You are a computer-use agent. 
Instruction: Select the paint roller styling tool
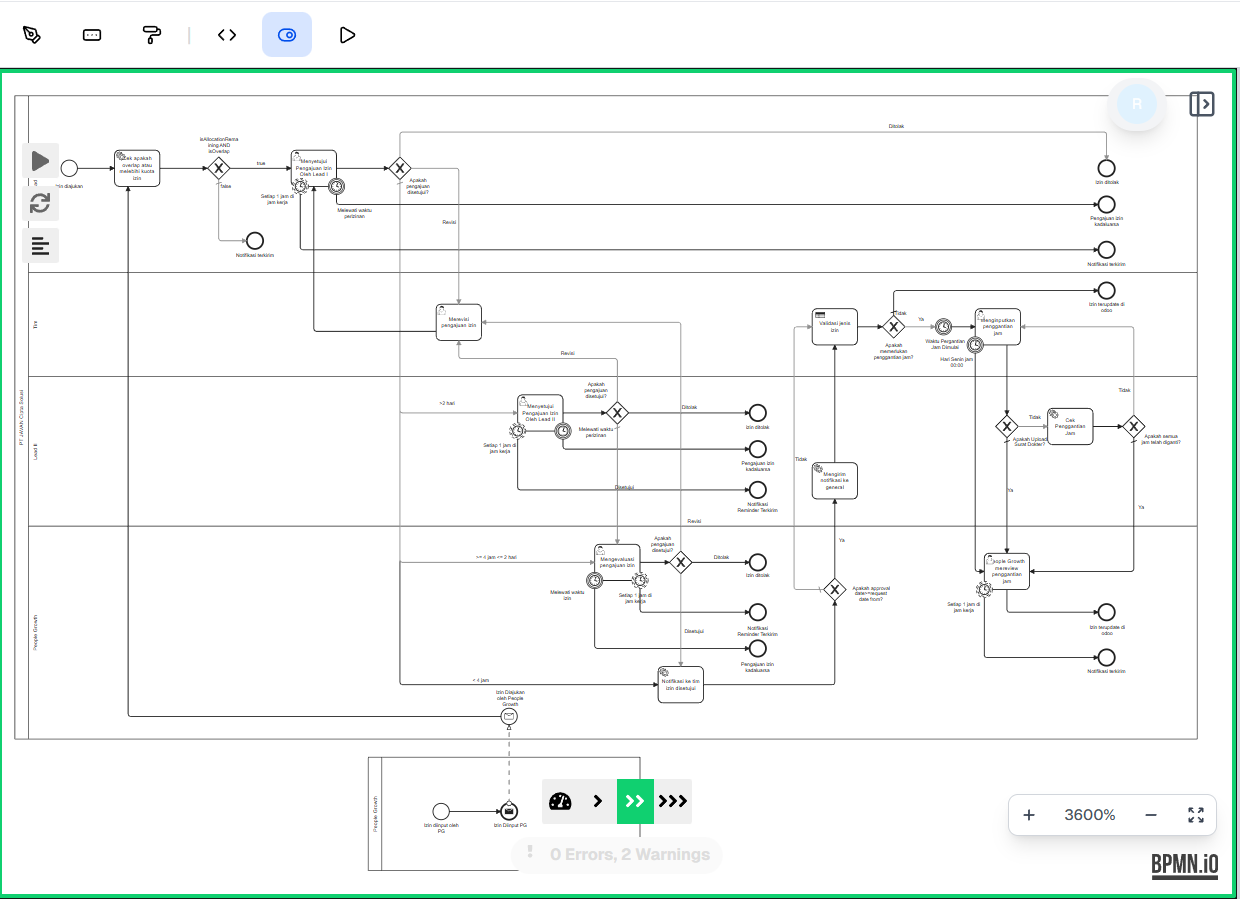pyautogui.click(x=151, y=34)
